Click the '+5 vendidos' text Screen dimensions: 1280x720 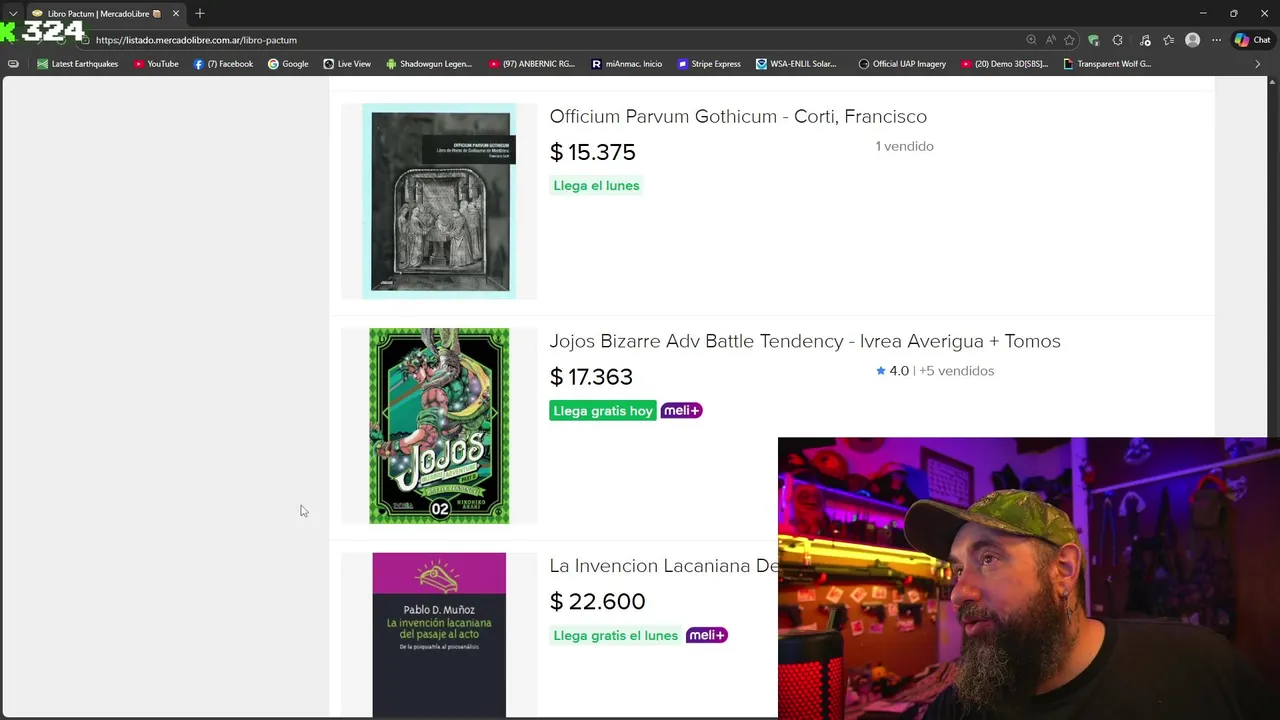click(956, 371)
